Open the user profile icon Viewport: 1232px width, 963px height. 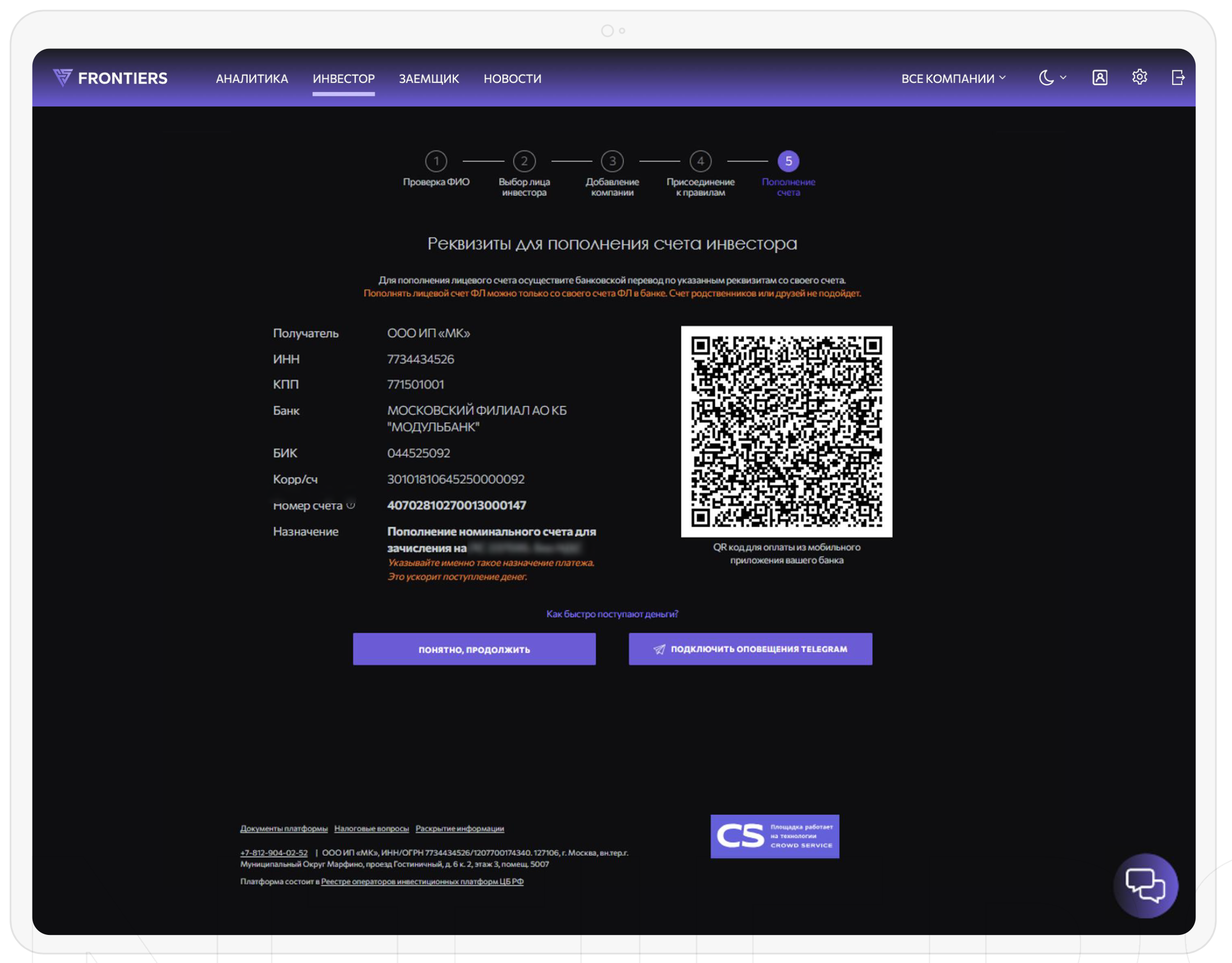click(x=1100, y=77)
